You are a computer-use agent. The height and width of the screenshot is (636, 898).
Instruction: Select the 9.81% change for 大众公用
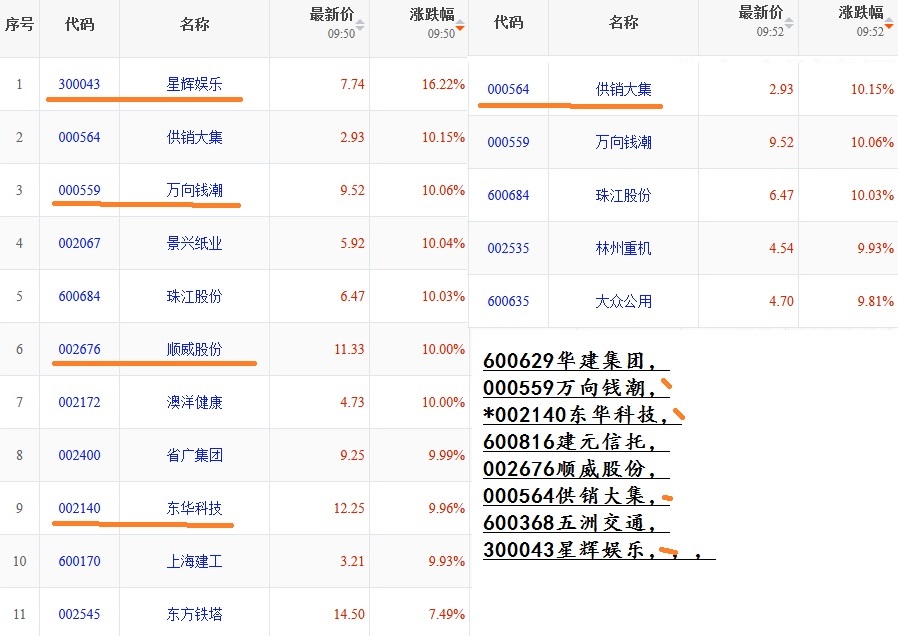click(875, 302)
